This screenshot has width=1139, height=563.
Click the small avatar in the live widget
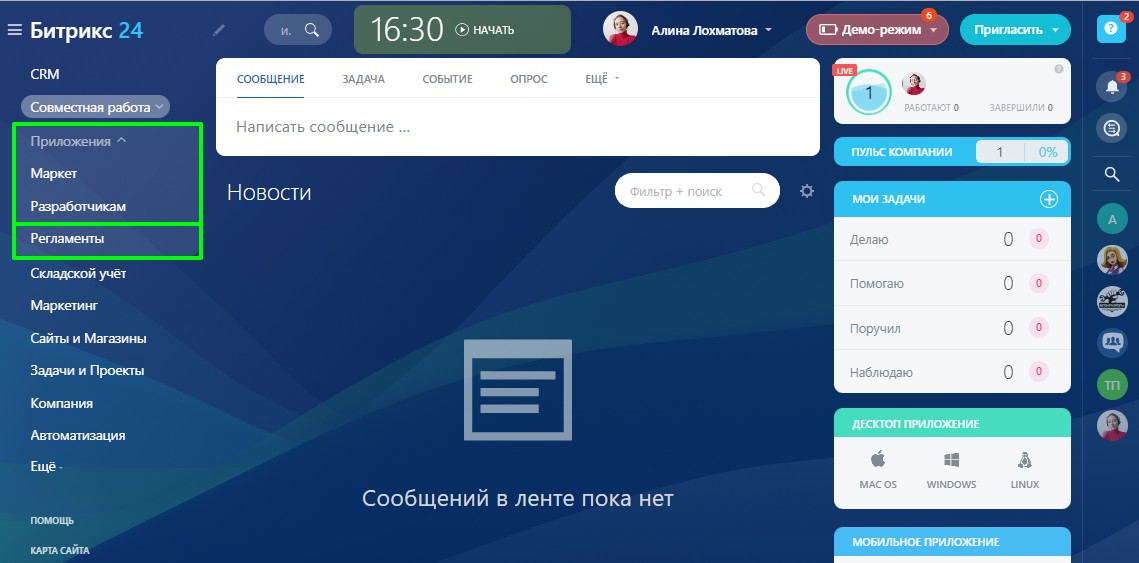tap(914, 84)
